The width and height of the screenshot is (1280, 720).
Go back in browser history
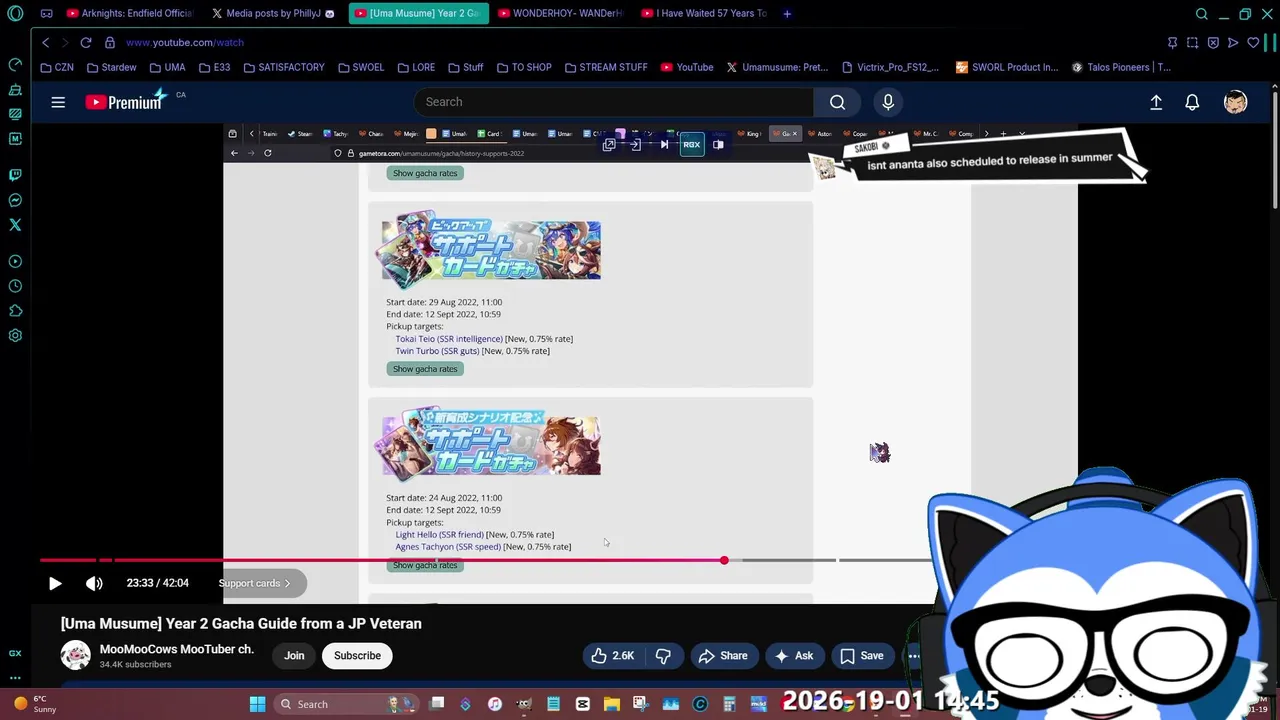pos(45,42)
